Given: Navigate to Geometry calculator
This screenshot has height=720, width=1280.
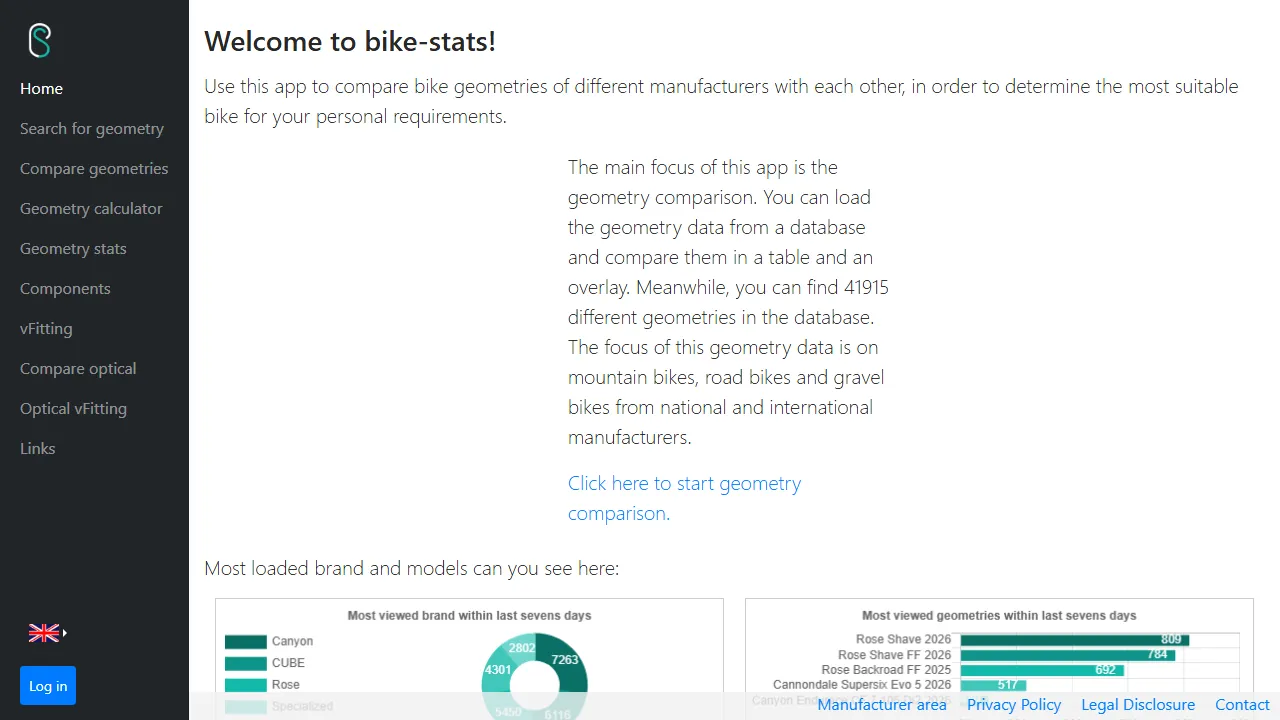Looking at the screenshot, I should tap(91, 208).
